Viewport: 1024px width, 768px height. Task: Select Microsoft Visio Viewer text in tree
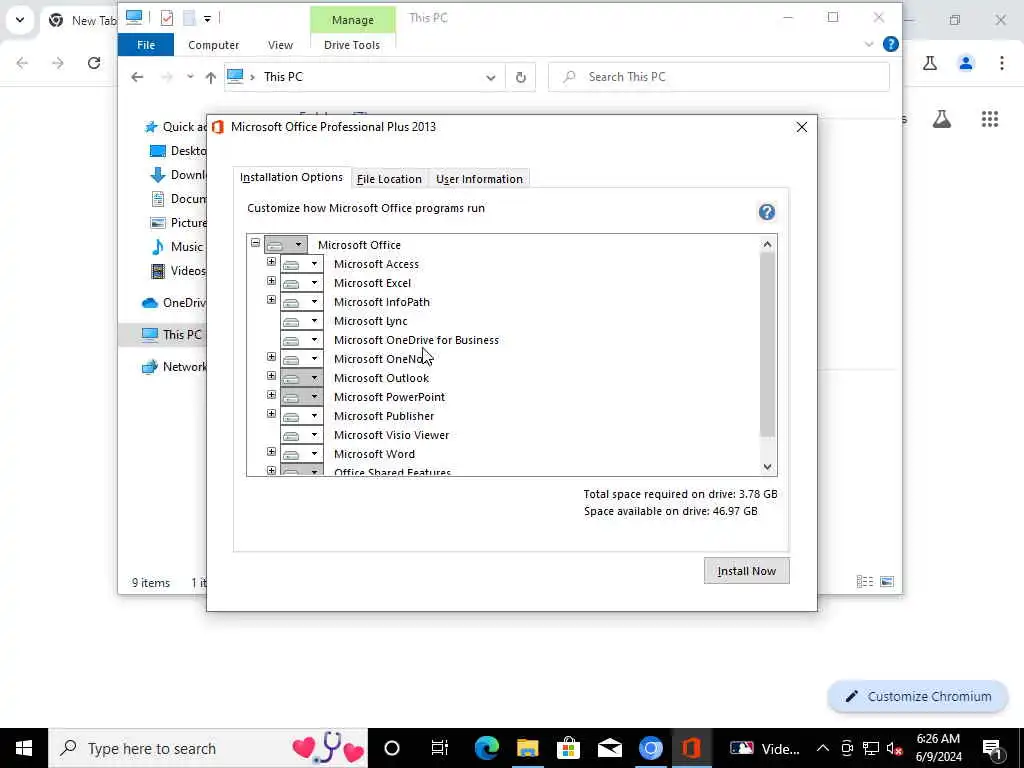(391, 435)
